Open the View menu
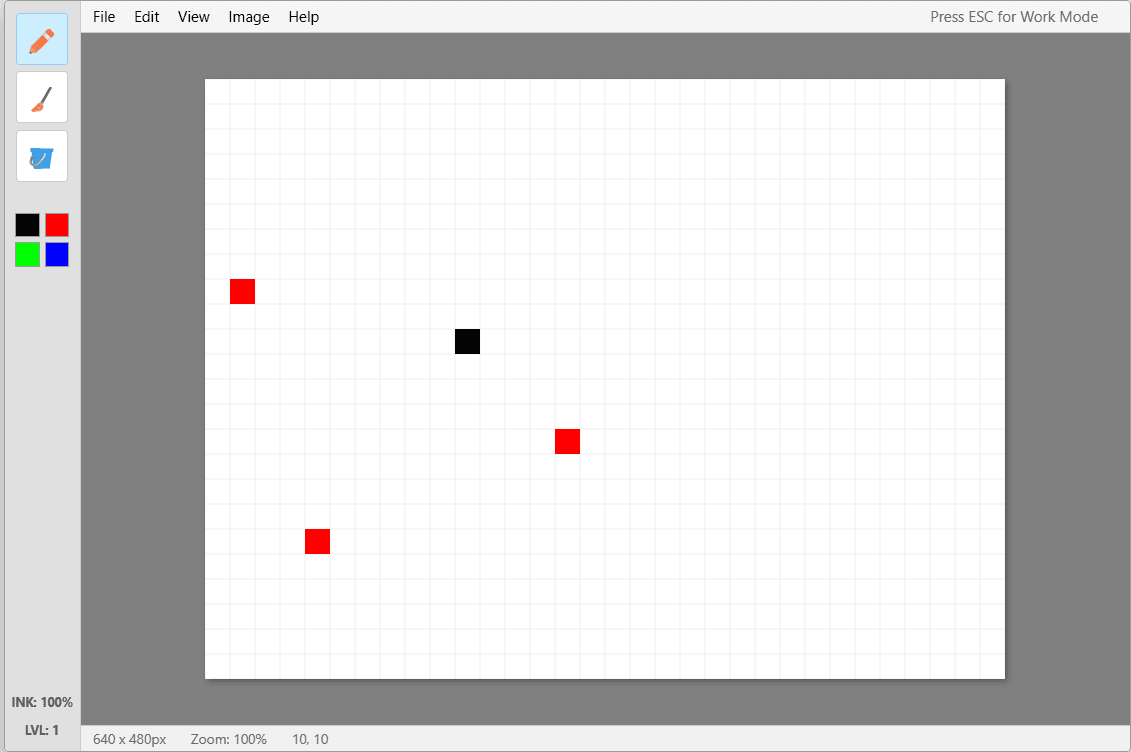Image resolution: width=1131 pixels, height=752 pixels. [194, 17]
